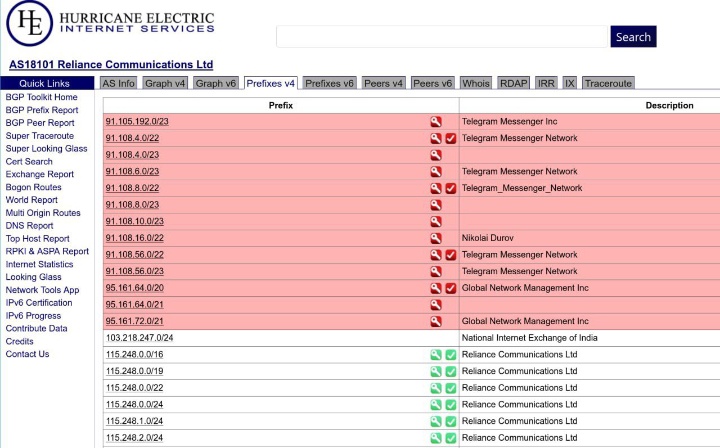This screenshot has height=448, width=720.
Task: Open Network Tools App link
Action: click(x=42, y=290)
